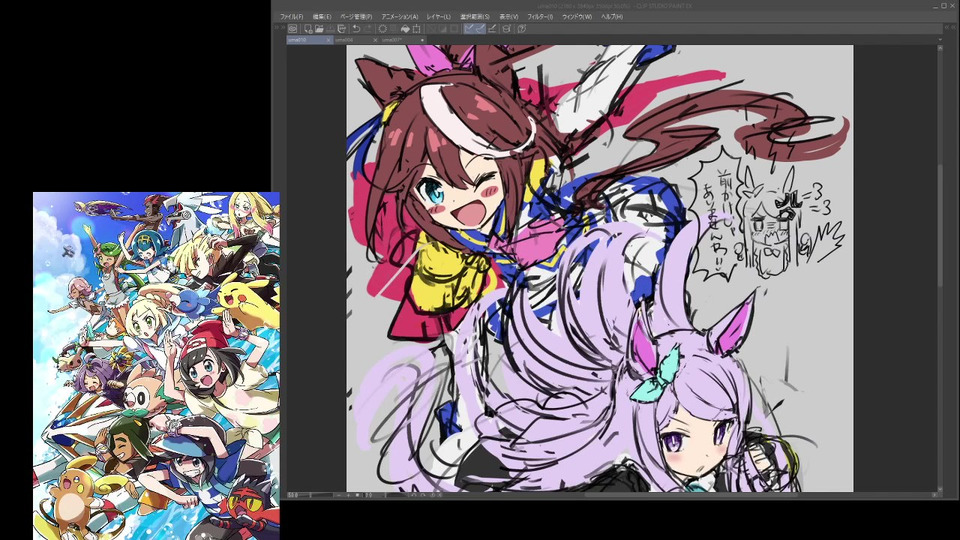Click the Export for web icon
The width and height of the screenshot is (960, 540).
click(342, 29)
